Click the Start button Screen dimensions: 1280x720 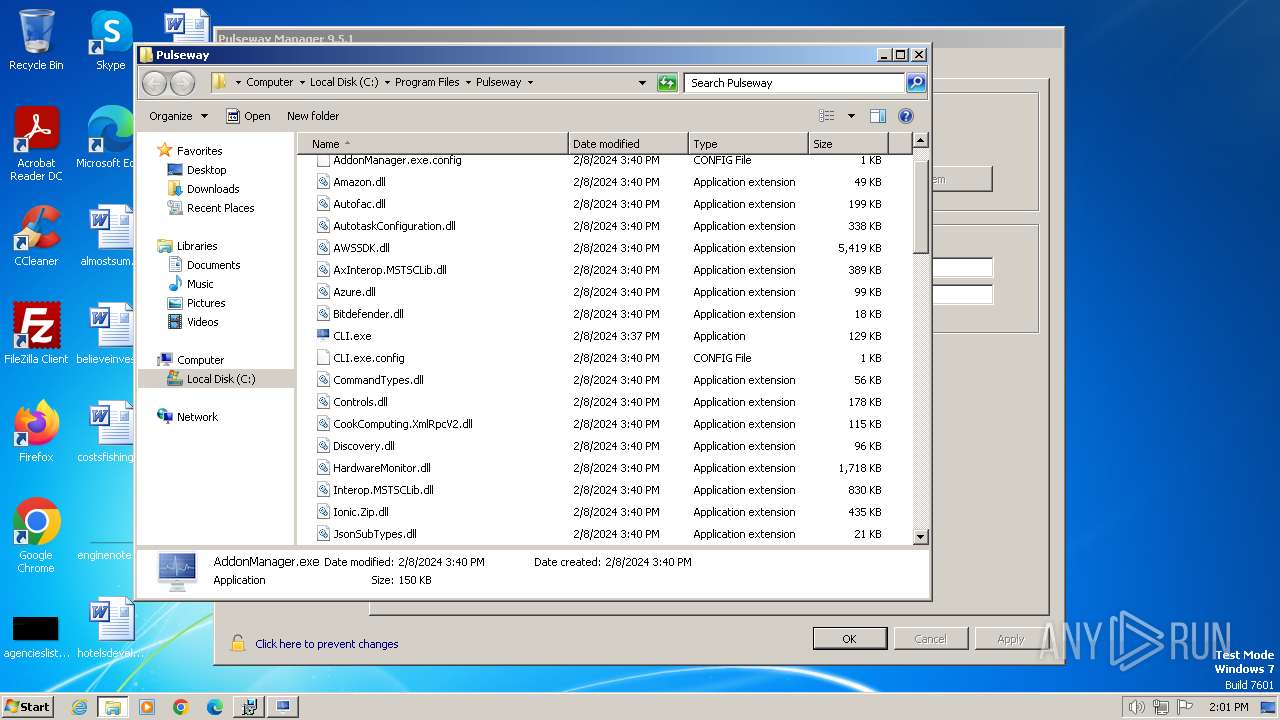point(27,707)
